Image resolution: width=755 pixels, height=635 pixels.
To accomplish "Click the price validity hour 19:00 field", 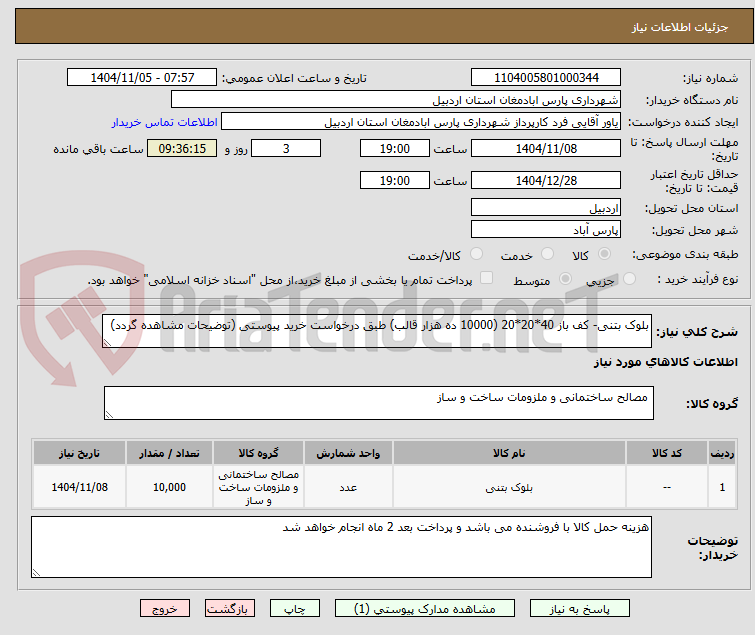I will coord(394,181).
